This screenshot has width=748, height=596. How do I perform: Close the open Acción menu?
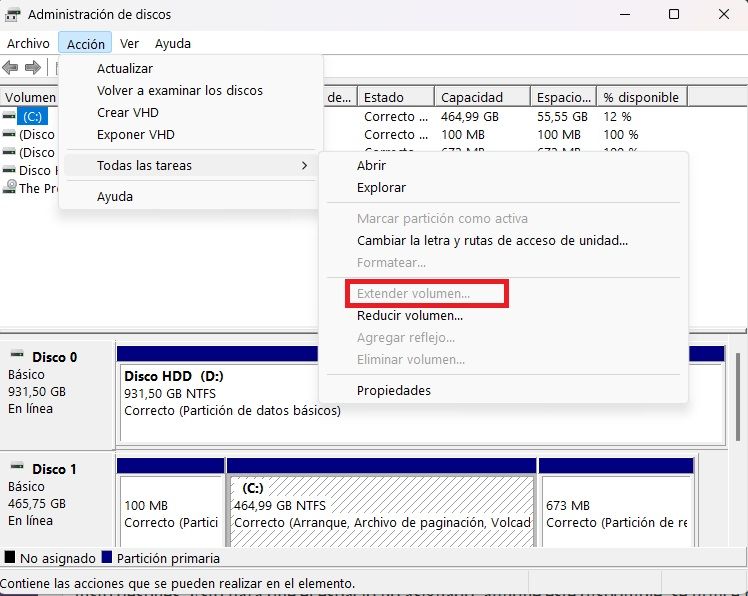coord(85,43)
